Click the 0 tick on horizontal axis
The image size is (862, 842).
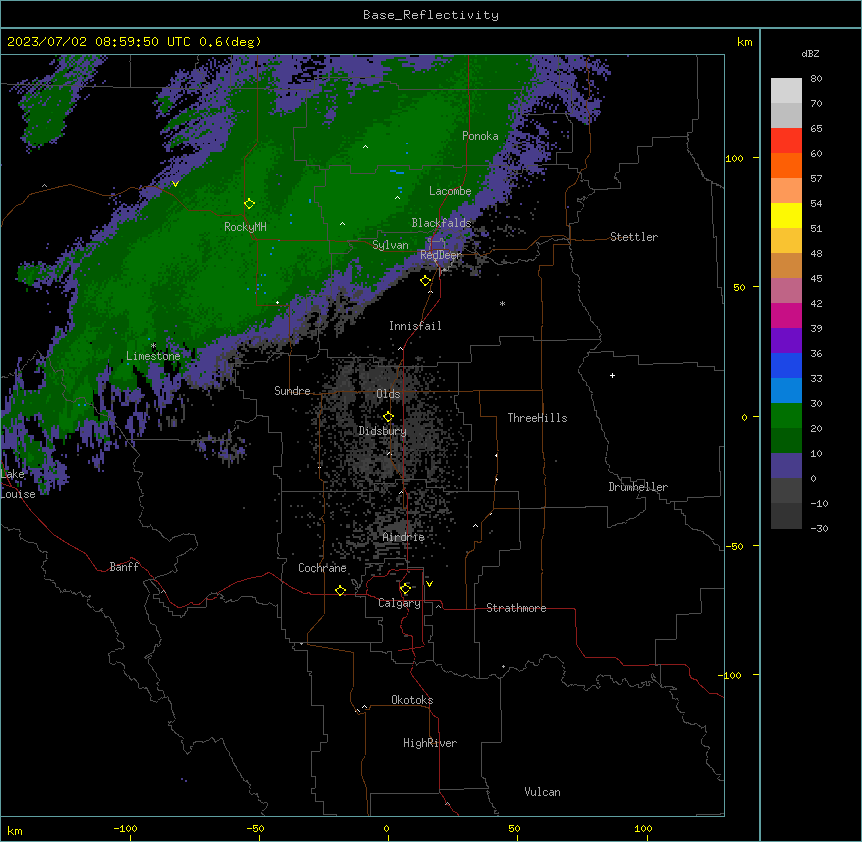tap(386, 828)
